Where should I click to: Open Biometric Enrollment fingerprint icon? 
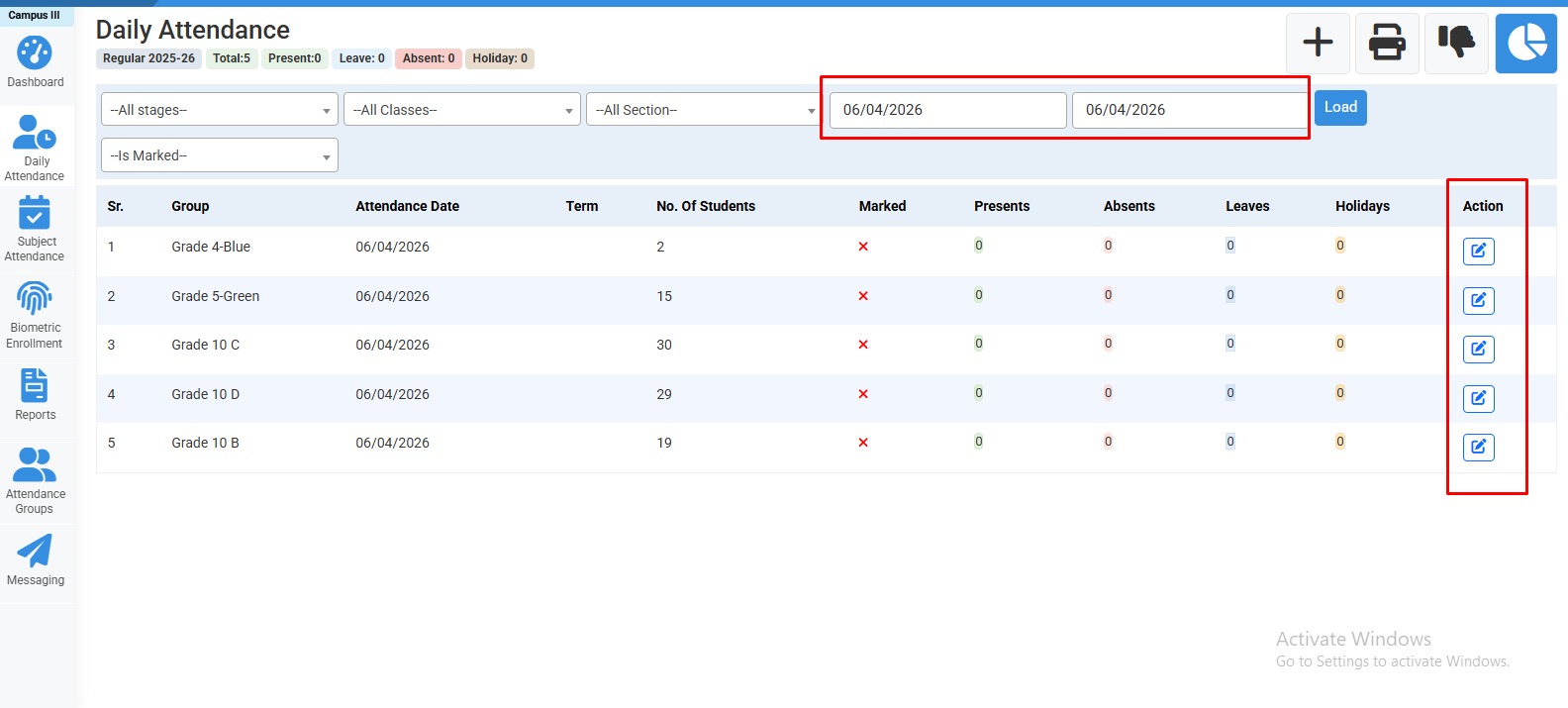[x=35, y=297]
